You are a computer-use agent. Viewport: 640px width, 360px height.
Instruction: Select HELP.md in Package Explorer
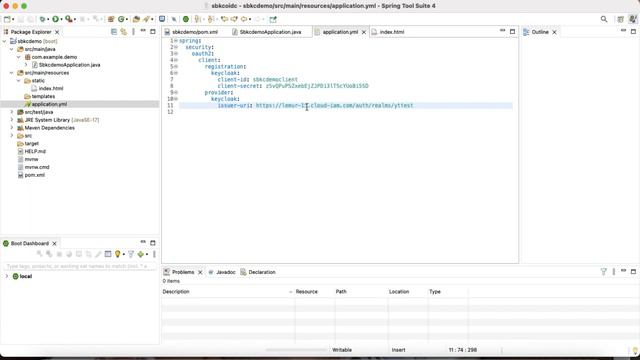(x=35, y=151)
